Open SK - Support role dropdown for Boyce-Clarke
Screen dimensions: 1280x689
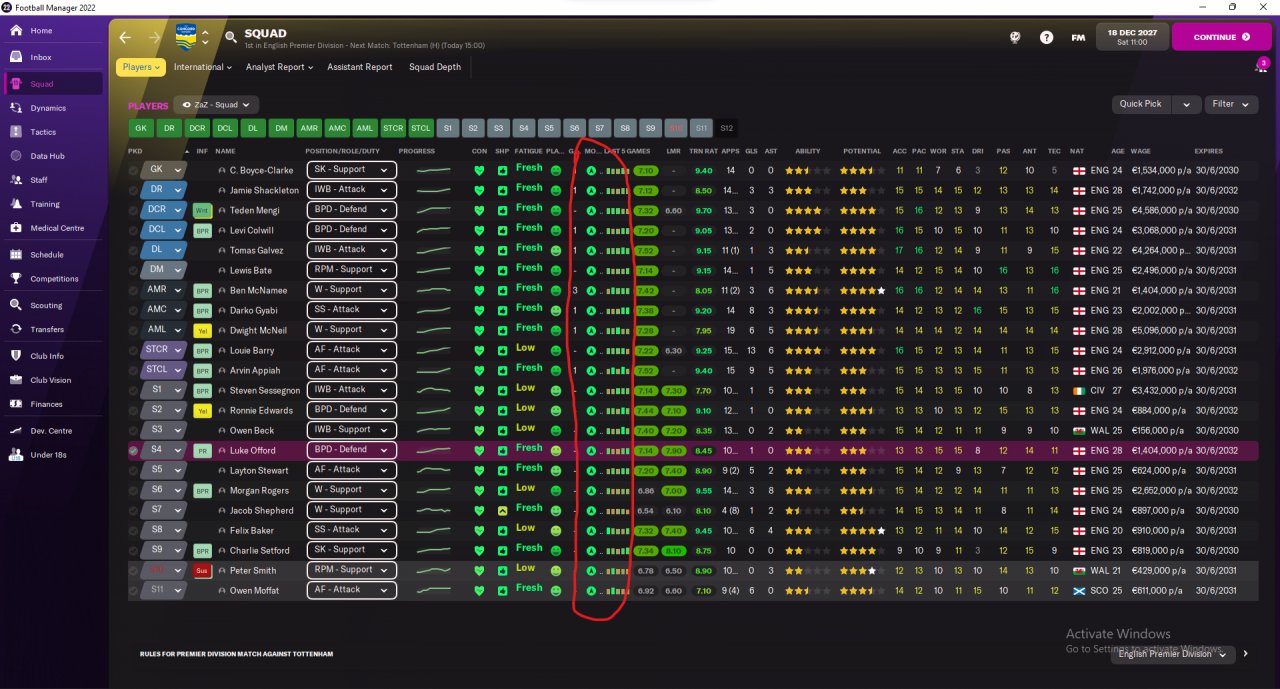pyautogui.click(x=351, y=170)
